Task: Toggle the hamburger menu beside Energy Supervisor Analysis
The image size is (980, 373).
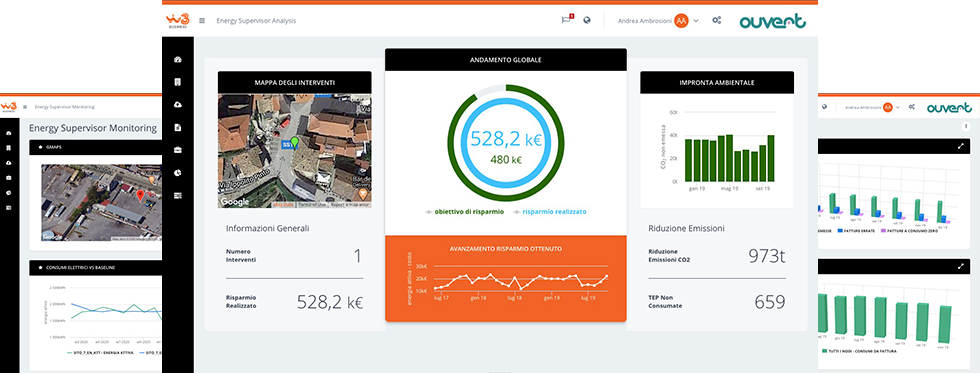Action: pos(202,21)
